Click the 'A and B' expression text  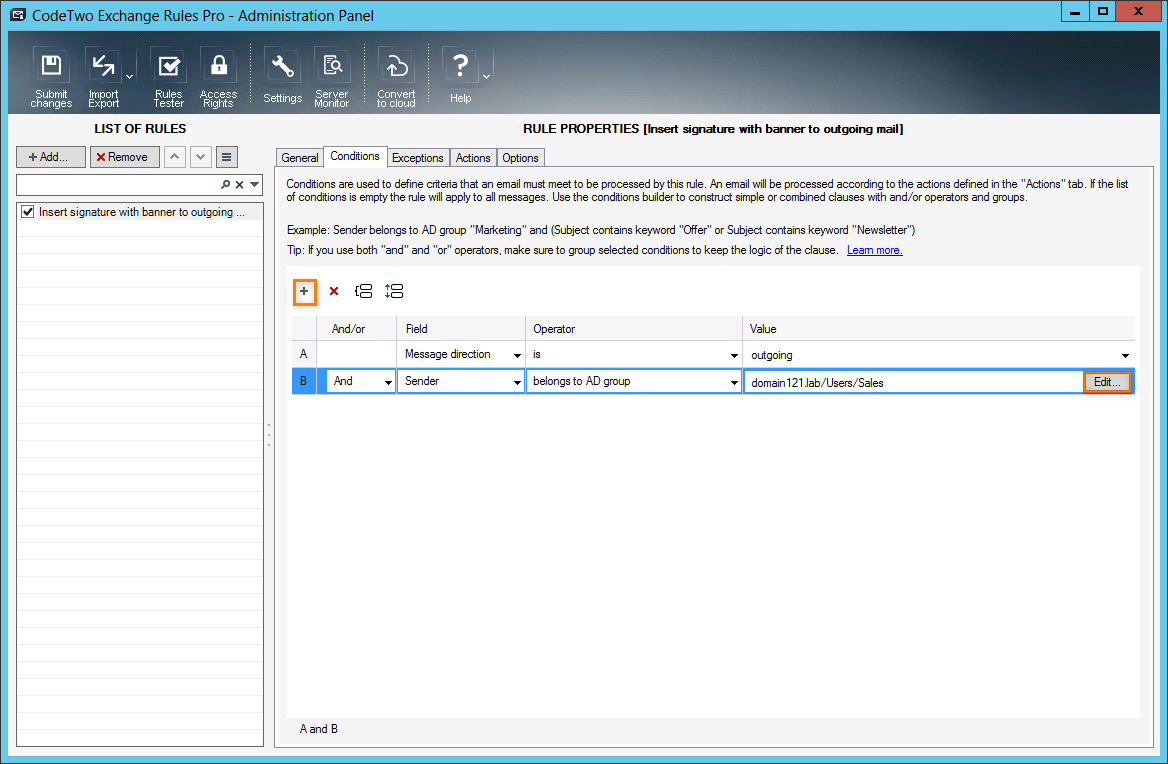point(319,729)
